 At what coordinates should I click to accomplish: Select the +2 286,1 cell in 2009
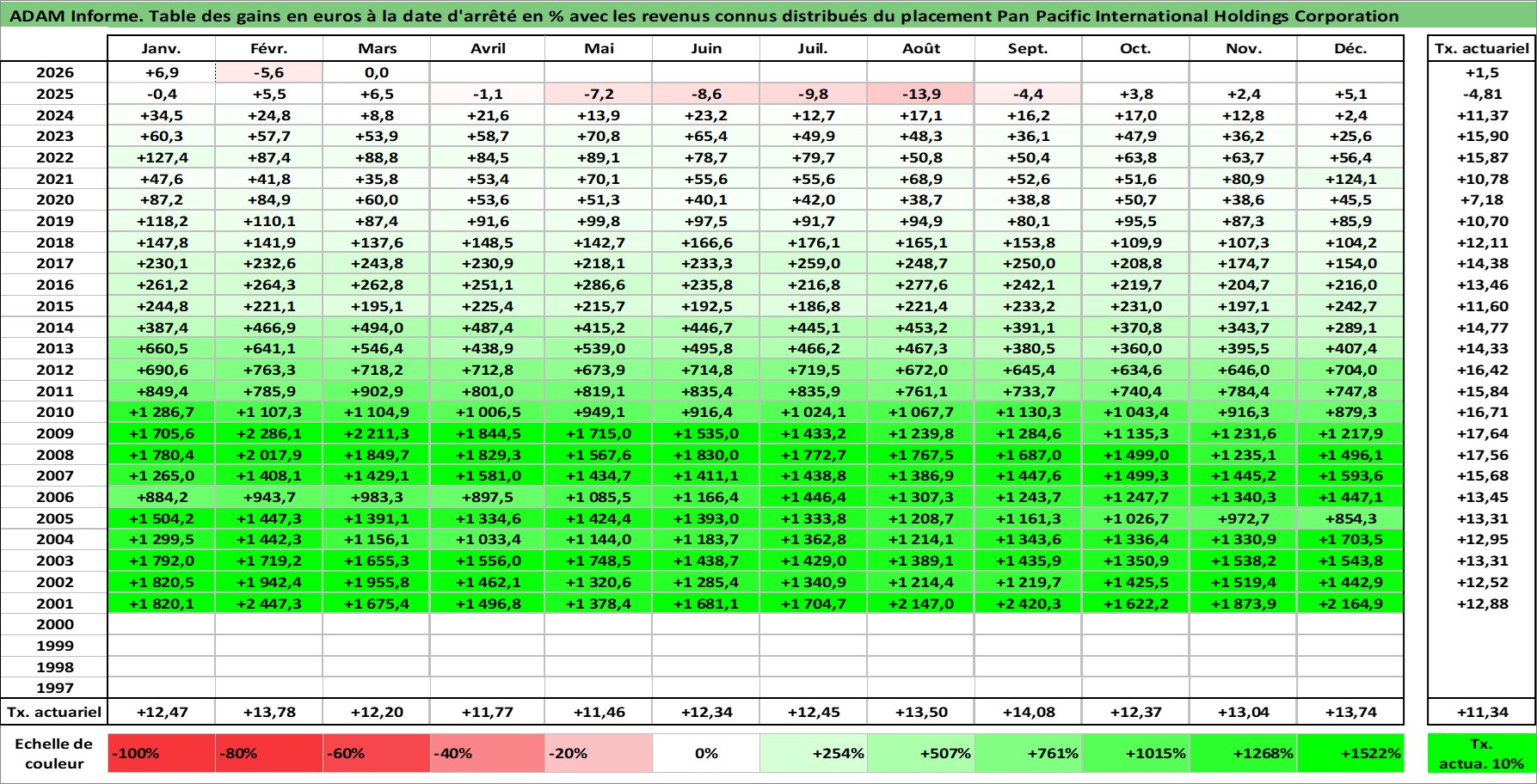point(269,434)
